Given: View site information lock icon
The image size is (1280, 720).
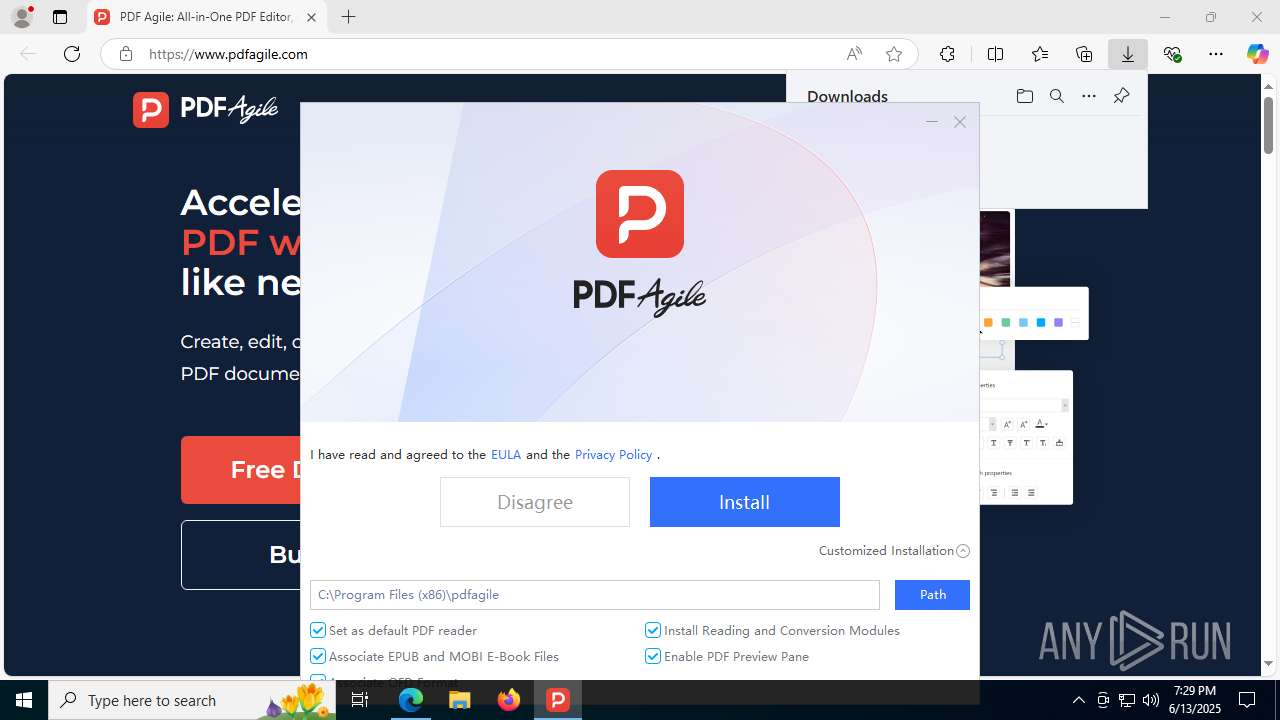Looking at the screenshot, I should pyautogui.click(x=125, y=54).
